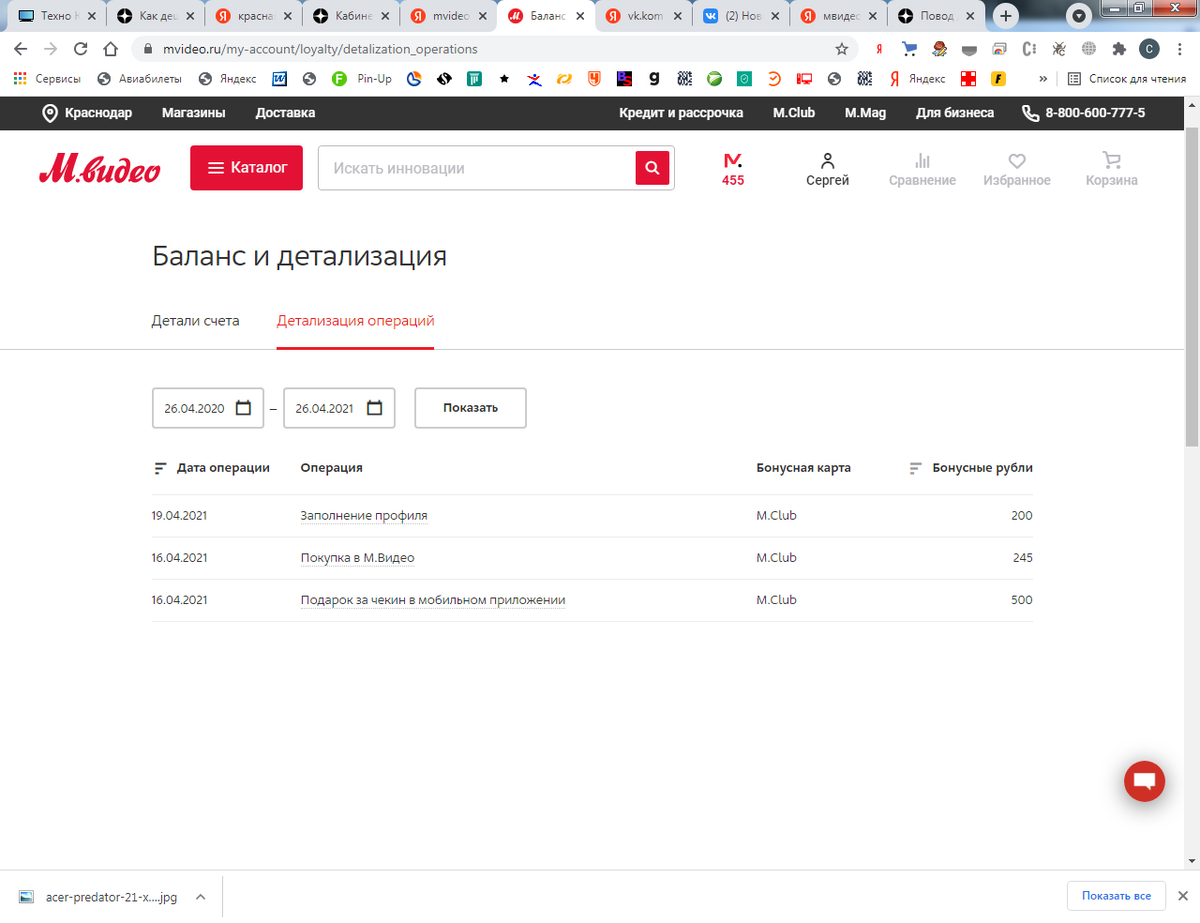Open Список для чтения
Screen dimensions: 1200x923
[1127, 79]
